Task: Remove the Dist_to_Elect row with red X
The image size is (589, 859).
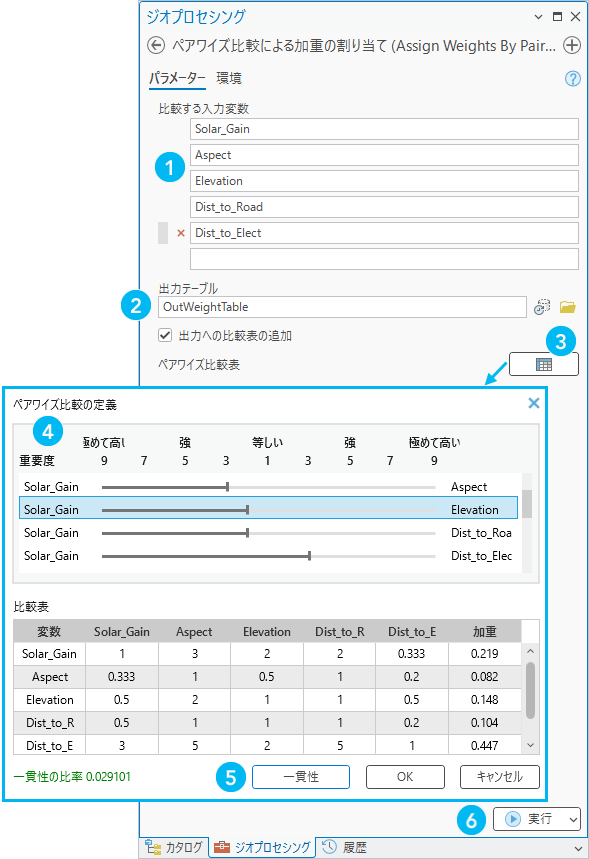Action: point(181,233)
